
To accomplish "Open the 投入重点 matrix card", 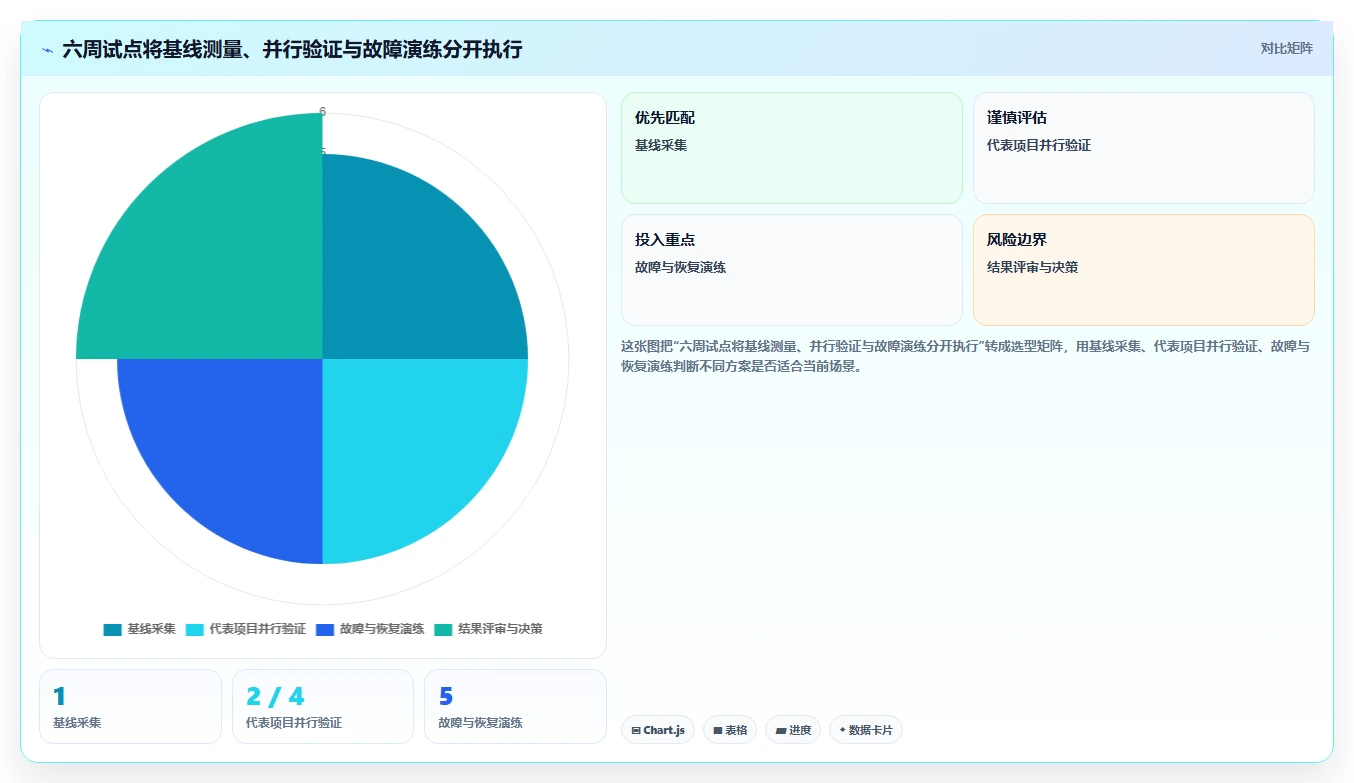I will [x=791, y=270].
